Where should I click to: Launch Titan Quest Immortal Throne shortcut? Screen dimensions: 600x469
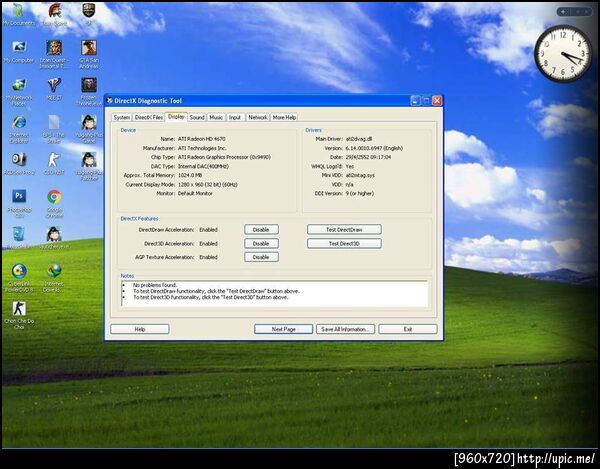54,54
